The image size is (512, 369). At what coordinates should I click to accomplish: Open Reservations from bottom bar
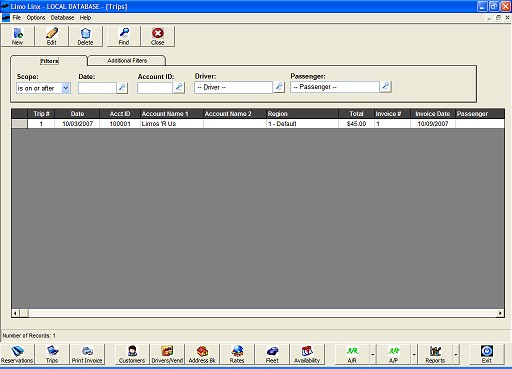[17, 354]
